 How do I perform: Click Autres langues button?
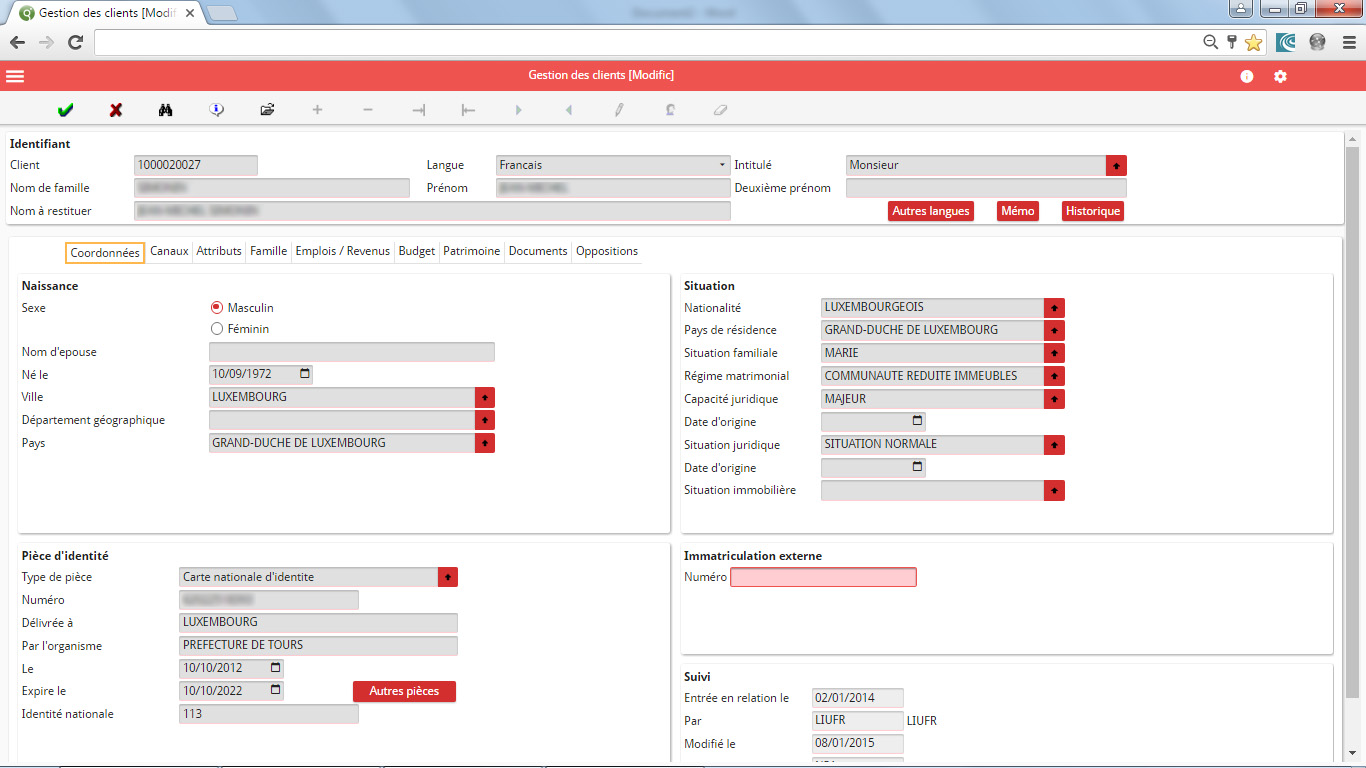pyautogui.click(x=931, y=211)
